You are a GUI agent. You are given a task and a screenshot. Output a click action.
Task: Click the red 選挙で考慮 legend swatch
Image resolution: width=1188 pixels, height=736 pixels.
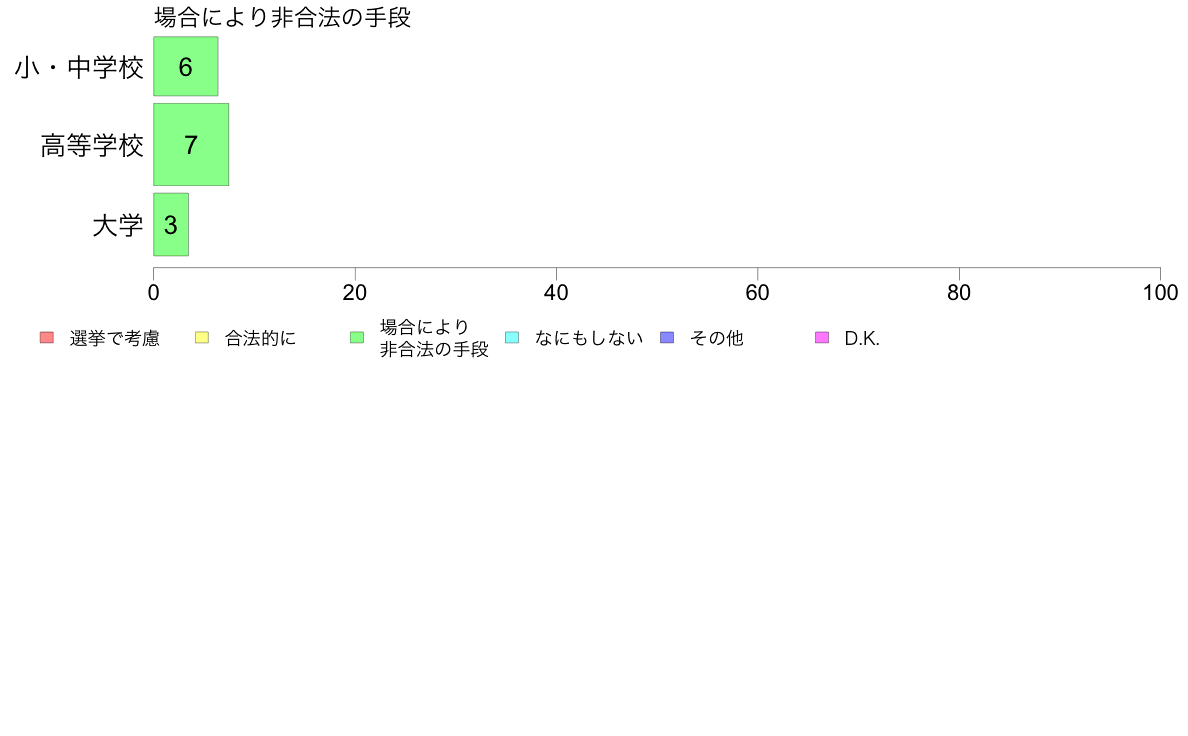[47, 338]
